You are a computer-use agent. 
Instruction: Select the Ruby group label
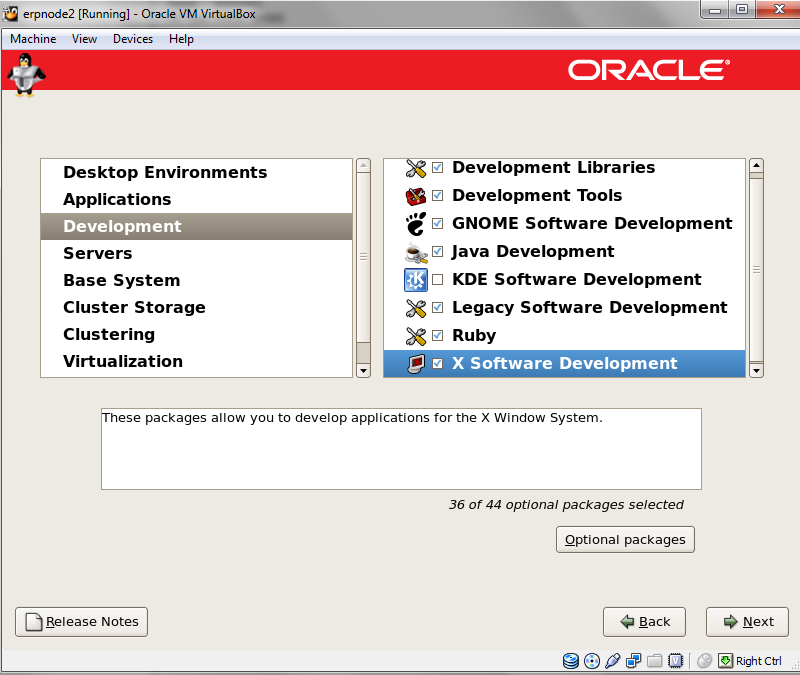point(474,336)
